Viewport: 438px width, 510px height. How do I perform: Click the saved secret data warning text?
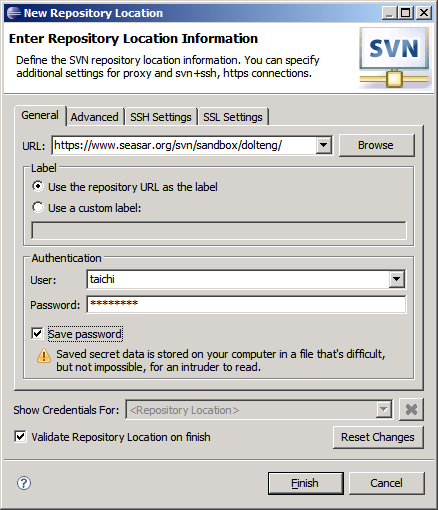[x=221, y=360]
